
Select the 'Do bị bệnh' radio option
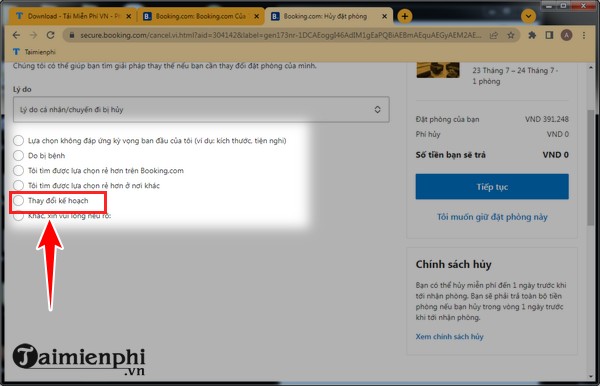(18, 155)
